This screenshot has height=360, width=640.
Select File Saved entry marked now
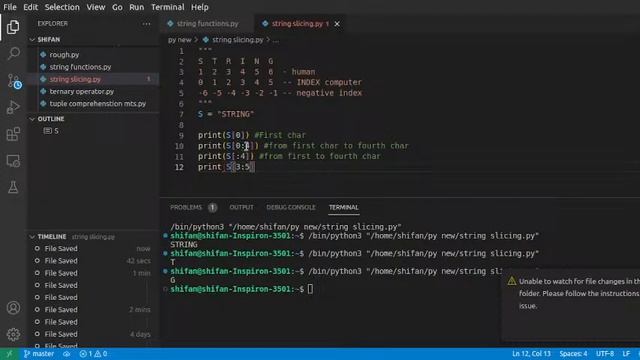click(93, 249)
